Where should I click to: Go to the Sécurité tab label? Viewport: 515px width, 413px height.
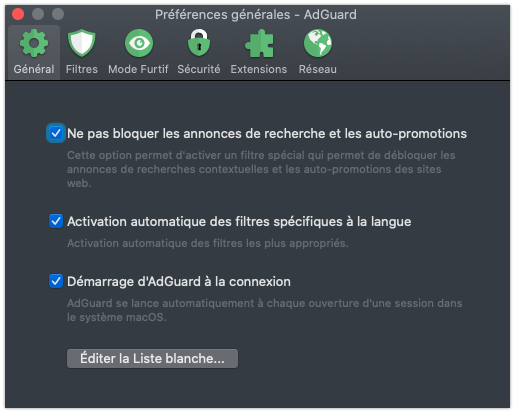(x=199, y=69)
